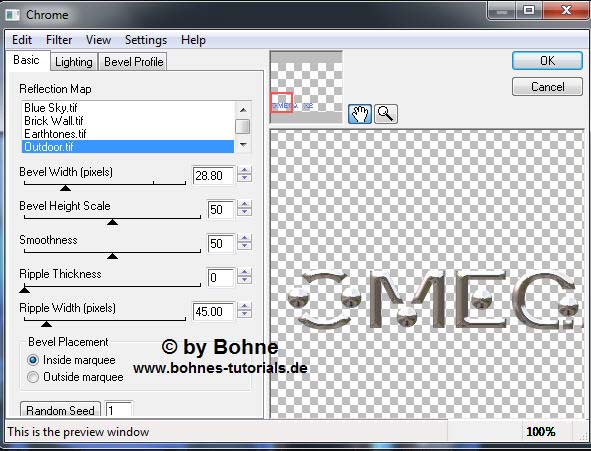Click the Chrome window title icon

pos(12,15)
